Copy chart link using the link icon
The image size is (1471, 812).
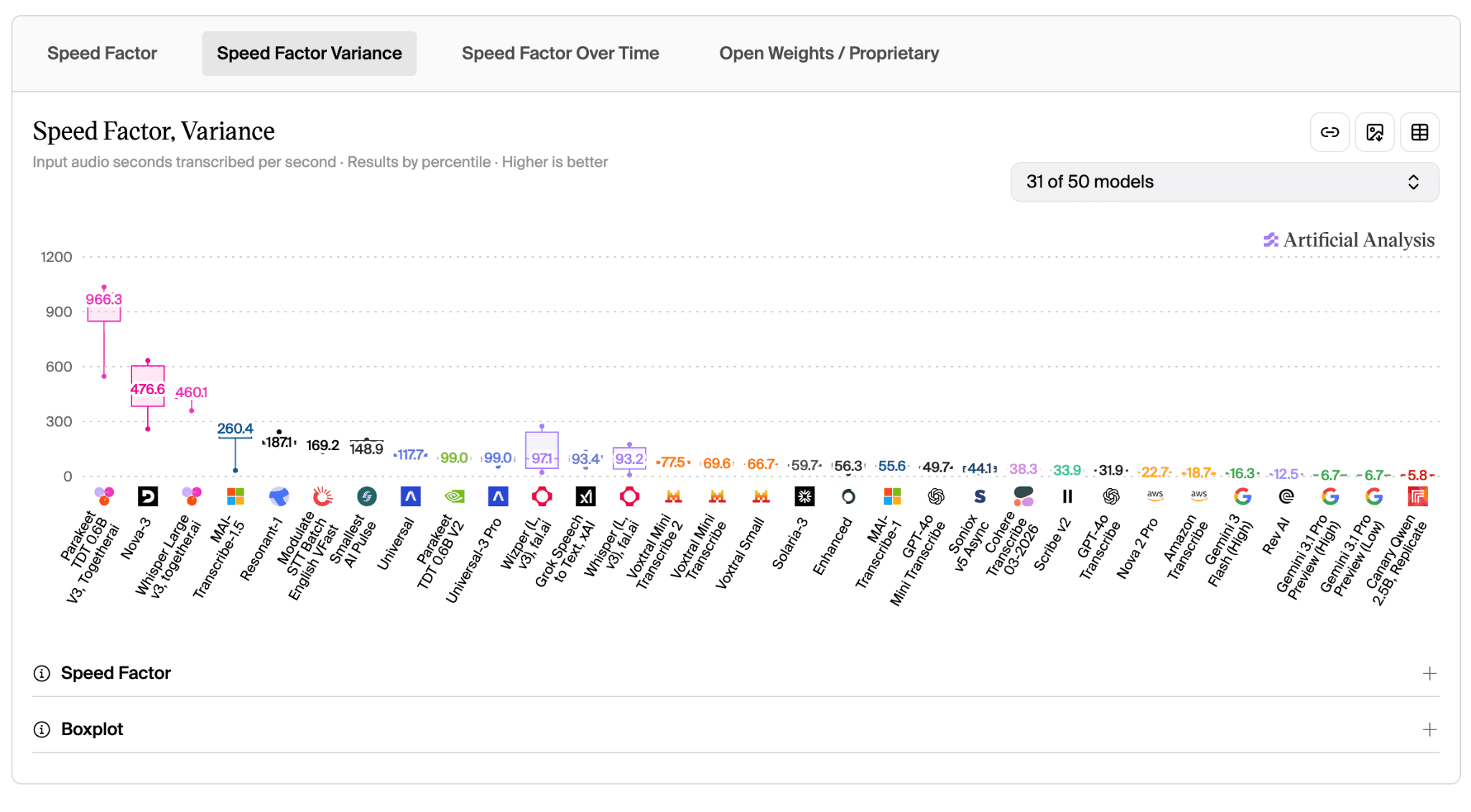(1330, 132)
